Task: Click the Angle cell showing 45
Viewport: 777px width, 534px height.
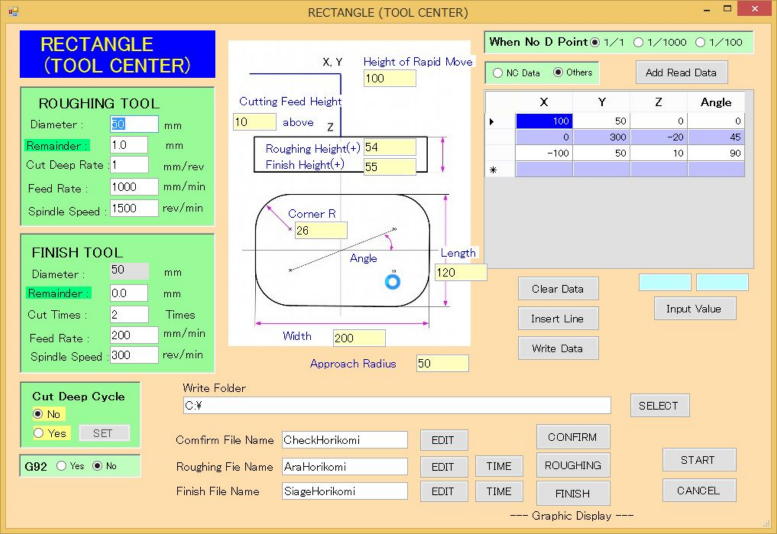Action: (x=716, y=137)
